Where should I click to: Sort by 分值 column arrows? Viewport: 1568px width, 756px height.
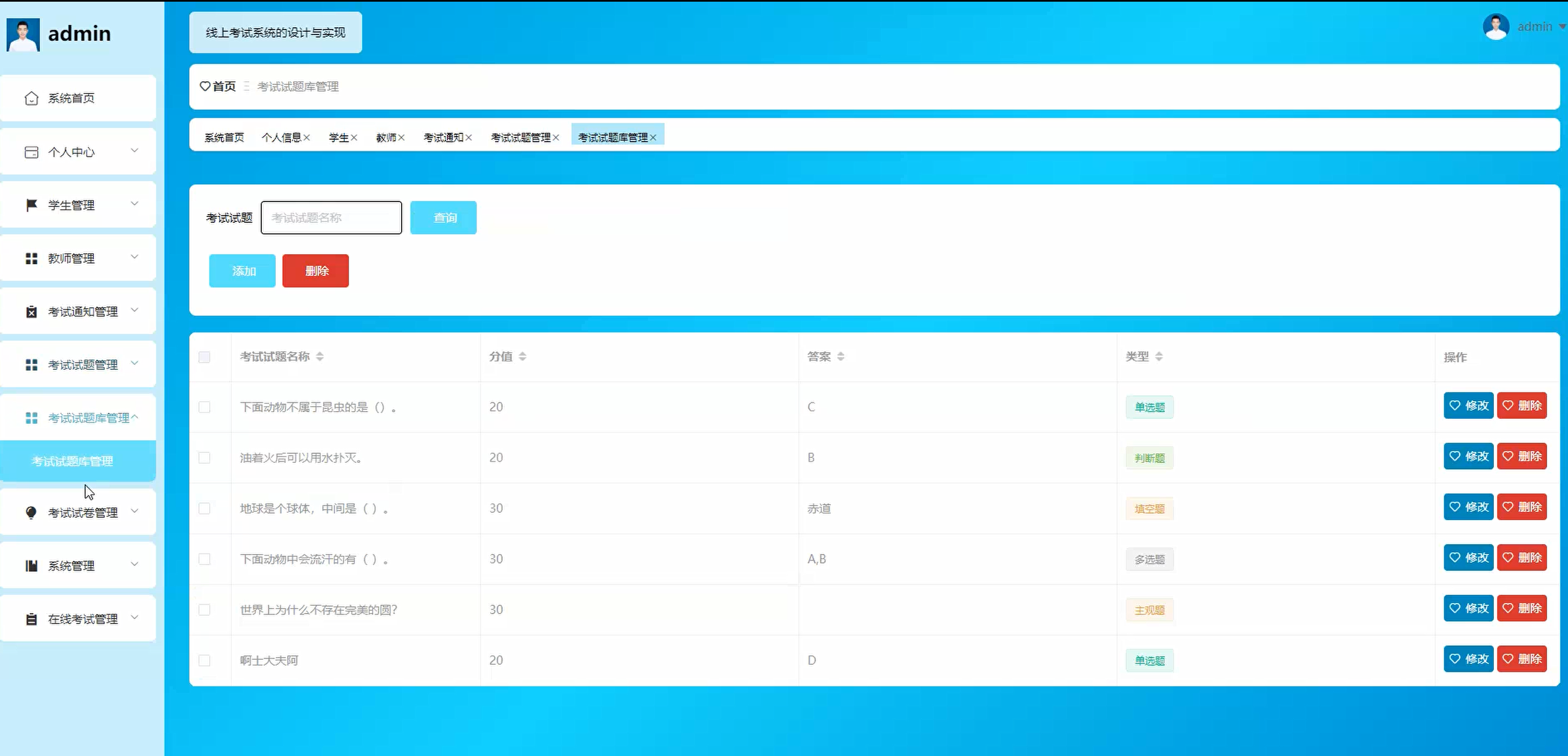[522, 357]
